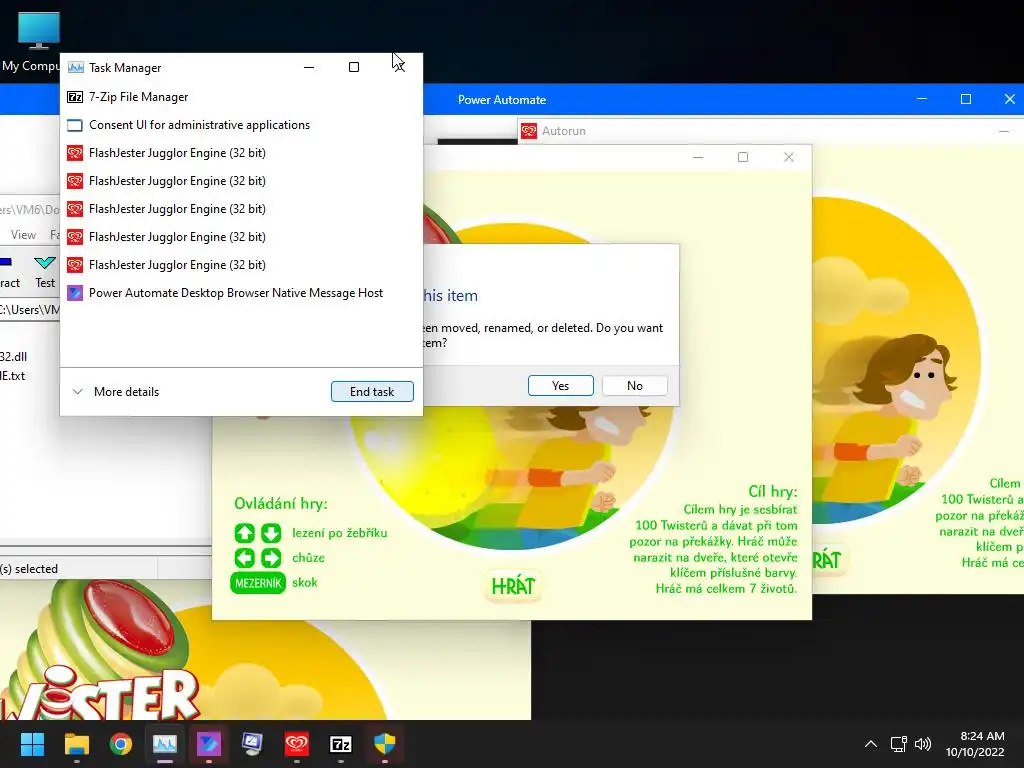Viewport: 1024px width, 768px height.
Task: Maximize the Power Automate window
Action: coord(966,99)
